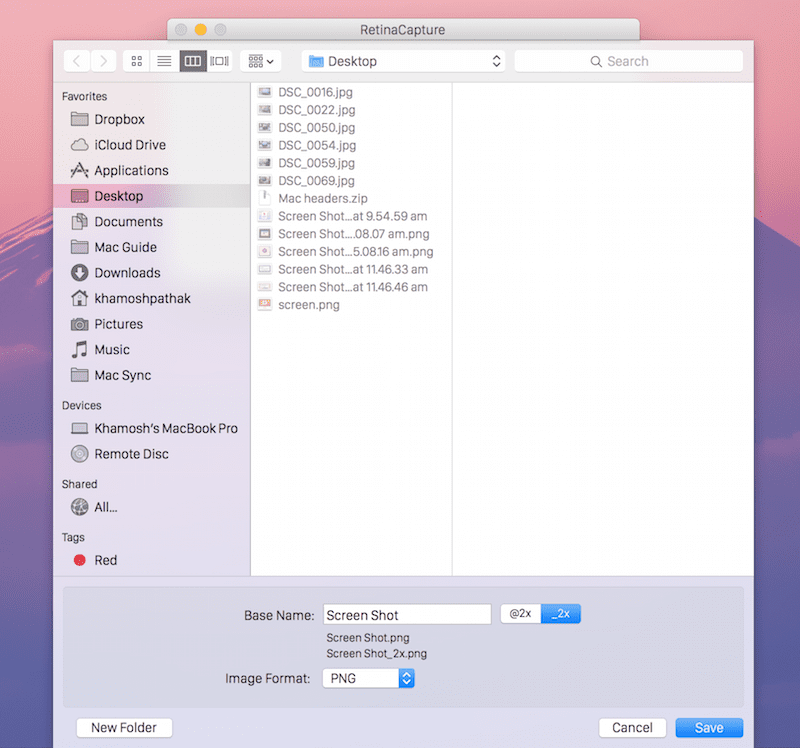Select Desktop in the sidebar
The width and height of the screenshot is (800, 748).
[151, 196]
